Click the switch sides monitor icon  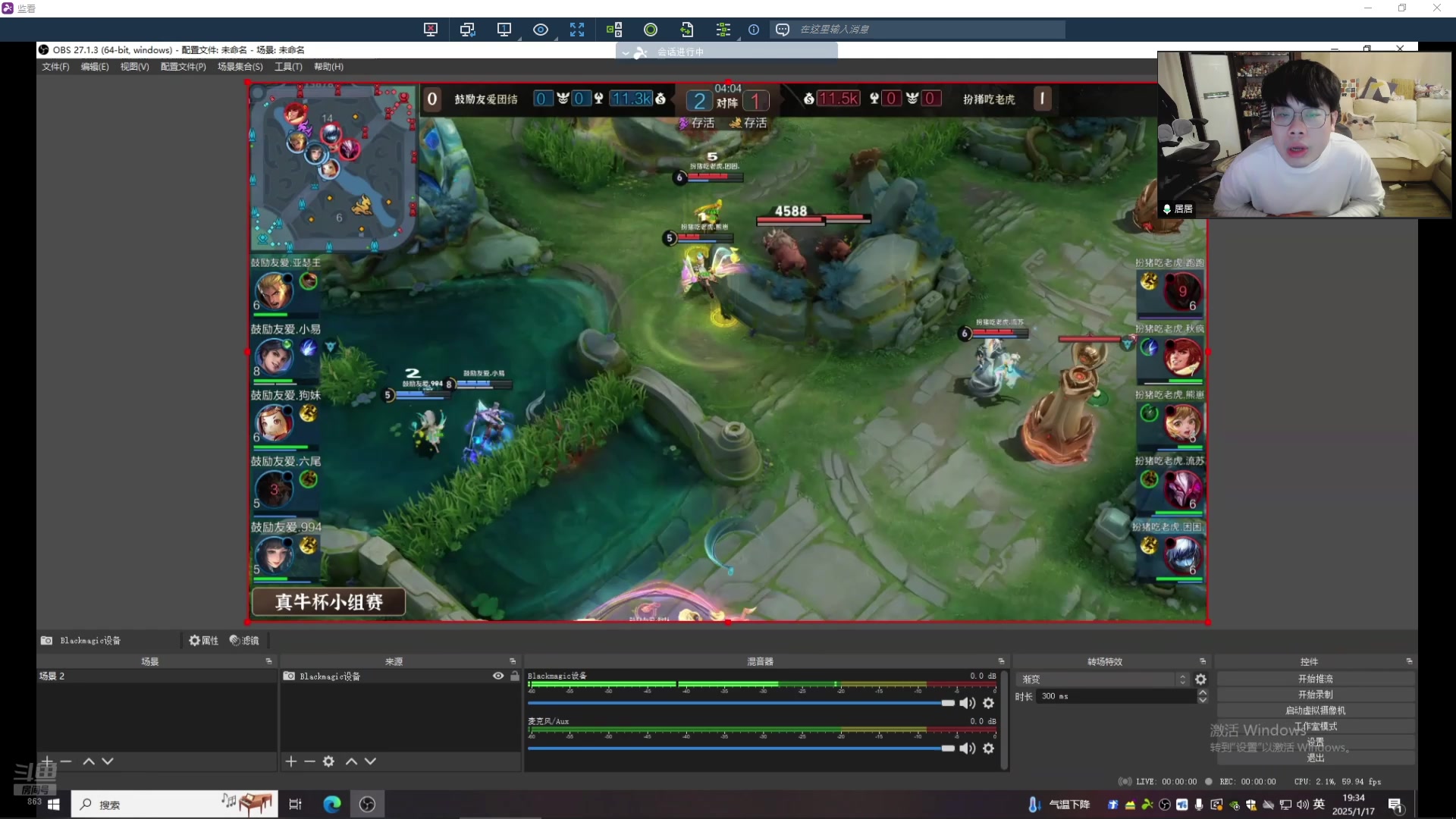(x=467, y=30)
